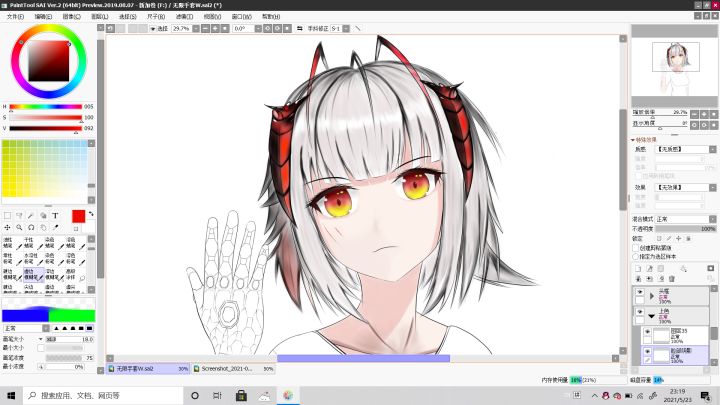Rotate canvas counterclockwise in toolbar
This screenshot has width=720, height=405.
point(268,28)
